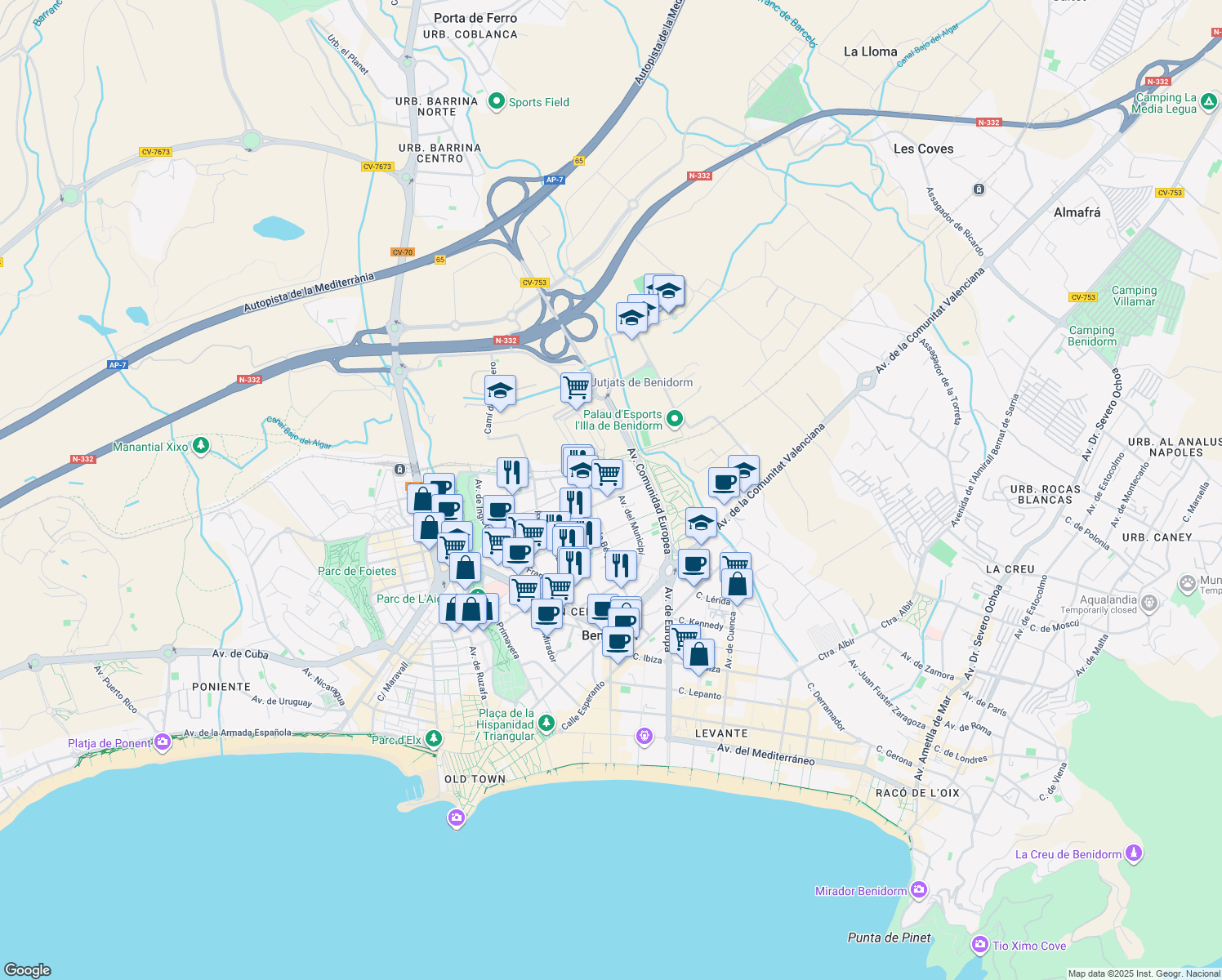This screenshot has width=1222, height=980.
Task: Click the green pin at Palau d'Esports l'Illa de Benidorm
Action: 675,416
